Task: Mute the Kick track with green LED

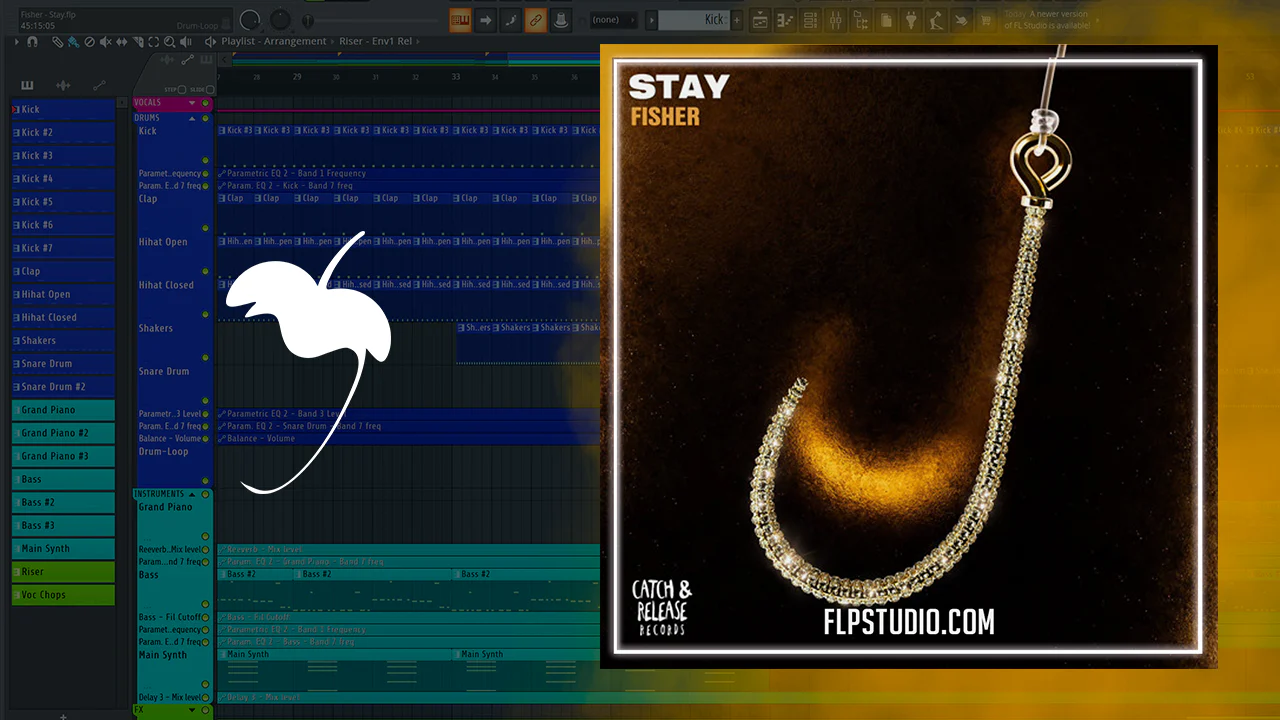Action: click(206, 160)
